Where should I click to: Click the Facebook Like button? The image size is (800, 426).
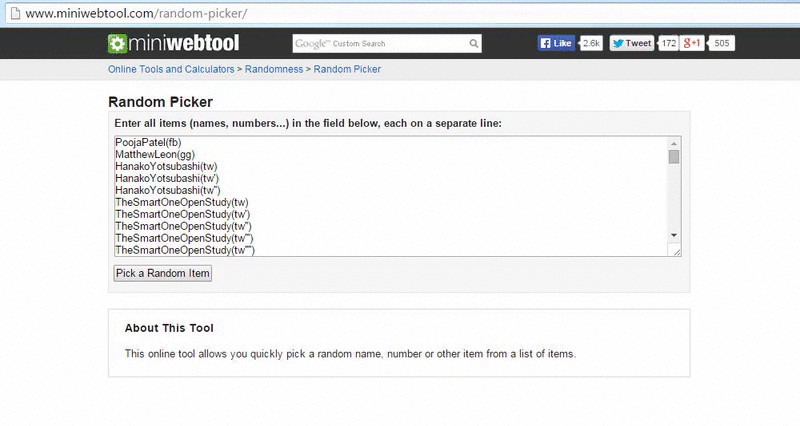click(x=556, y=43)
